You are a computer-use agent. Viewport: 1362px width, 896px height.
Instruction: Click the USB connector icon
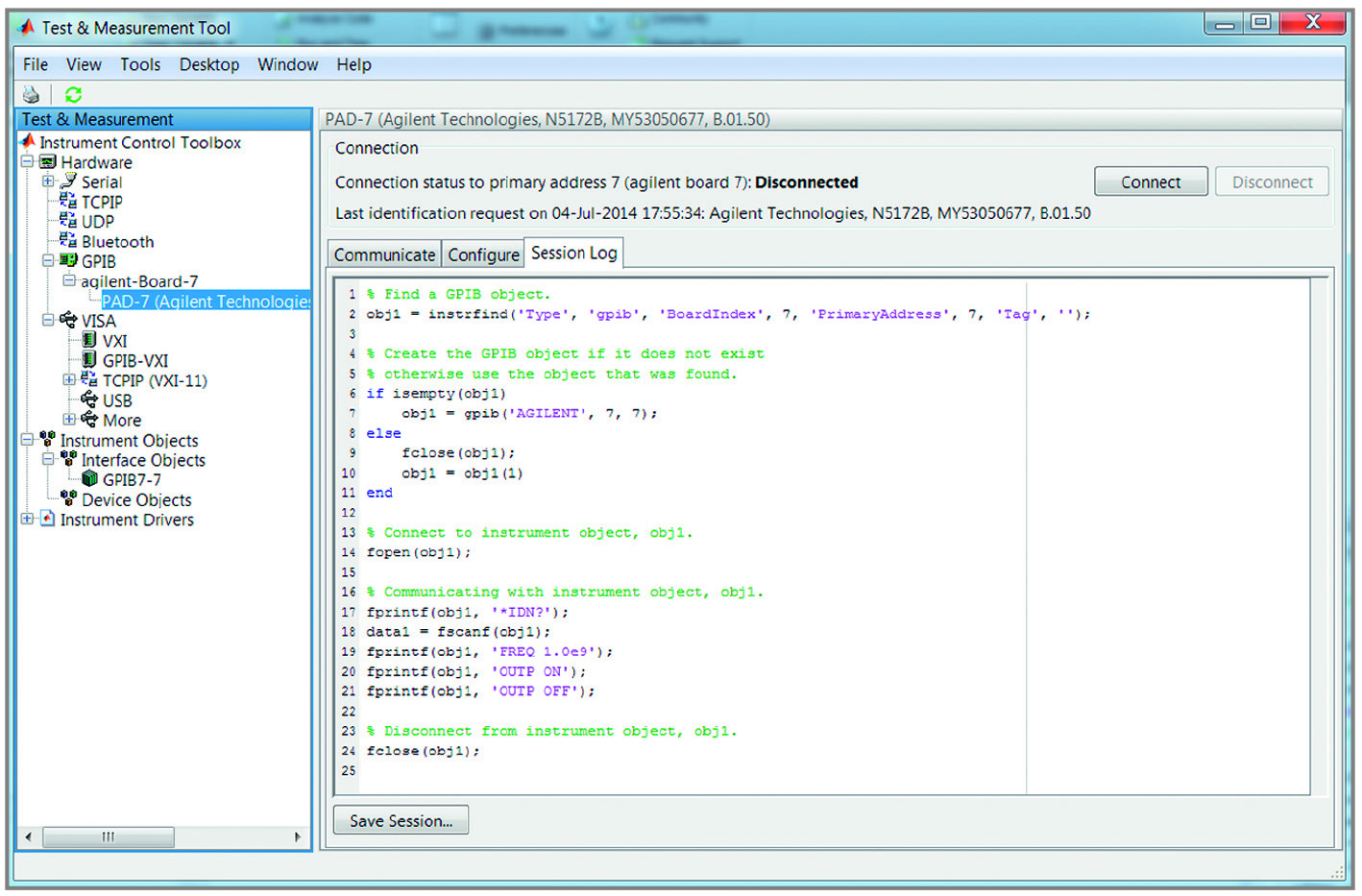[x=89, y=400]
